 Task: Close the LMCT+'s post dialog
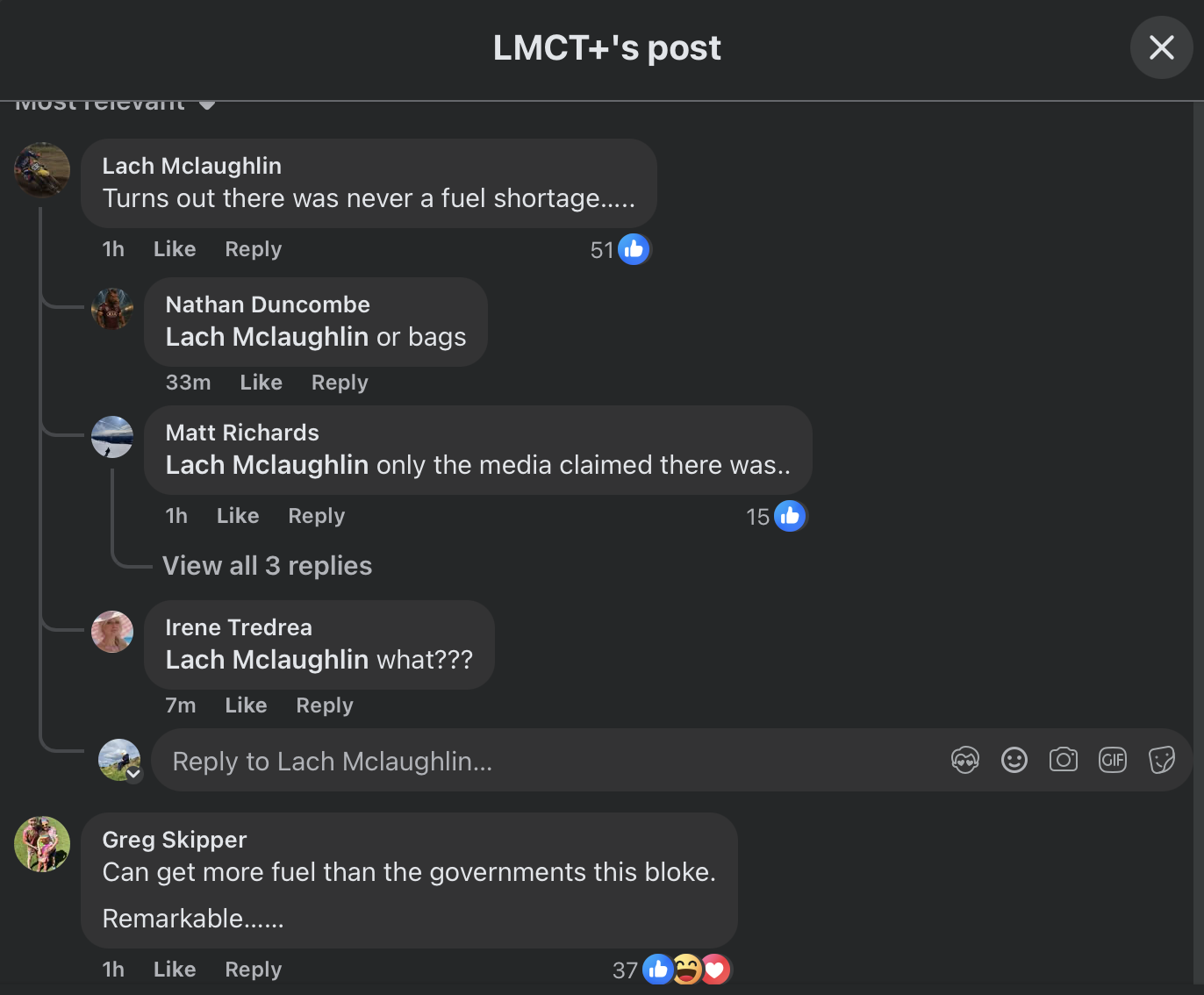pos(1161,47)
